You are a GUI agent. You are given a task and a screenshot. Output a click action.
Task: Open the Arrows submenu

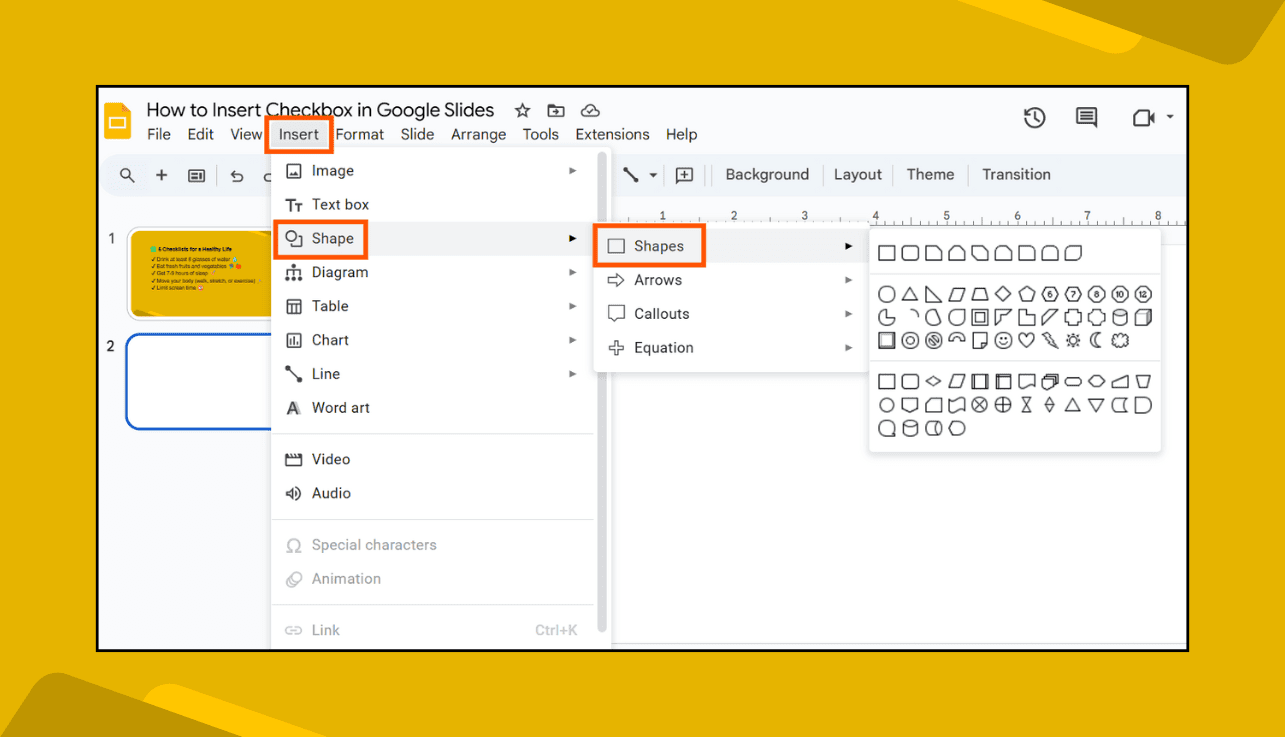(658, 279)
